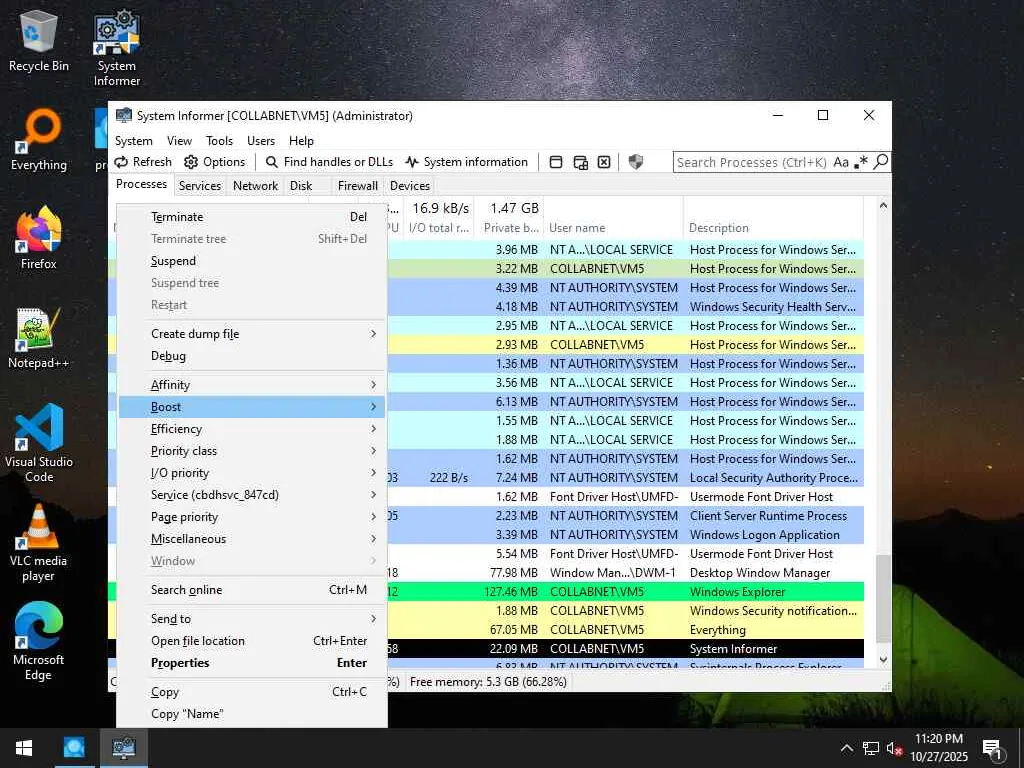Click the Everything taskbar button
1024x768 pixels.
(x=74, y=748)
